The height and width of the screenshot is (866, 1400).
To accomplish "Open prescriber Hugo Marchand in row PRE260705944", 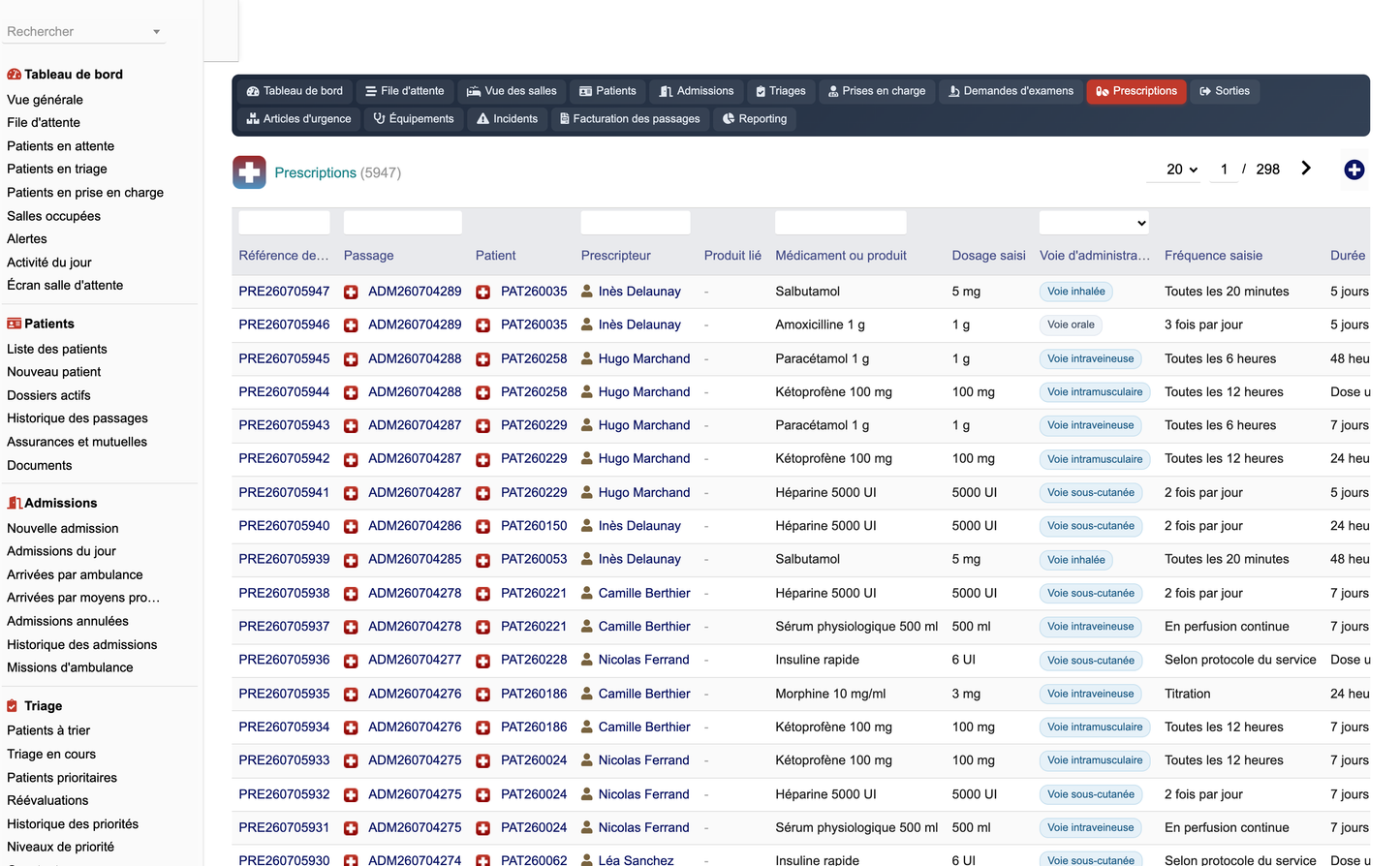I will point(644,392).
